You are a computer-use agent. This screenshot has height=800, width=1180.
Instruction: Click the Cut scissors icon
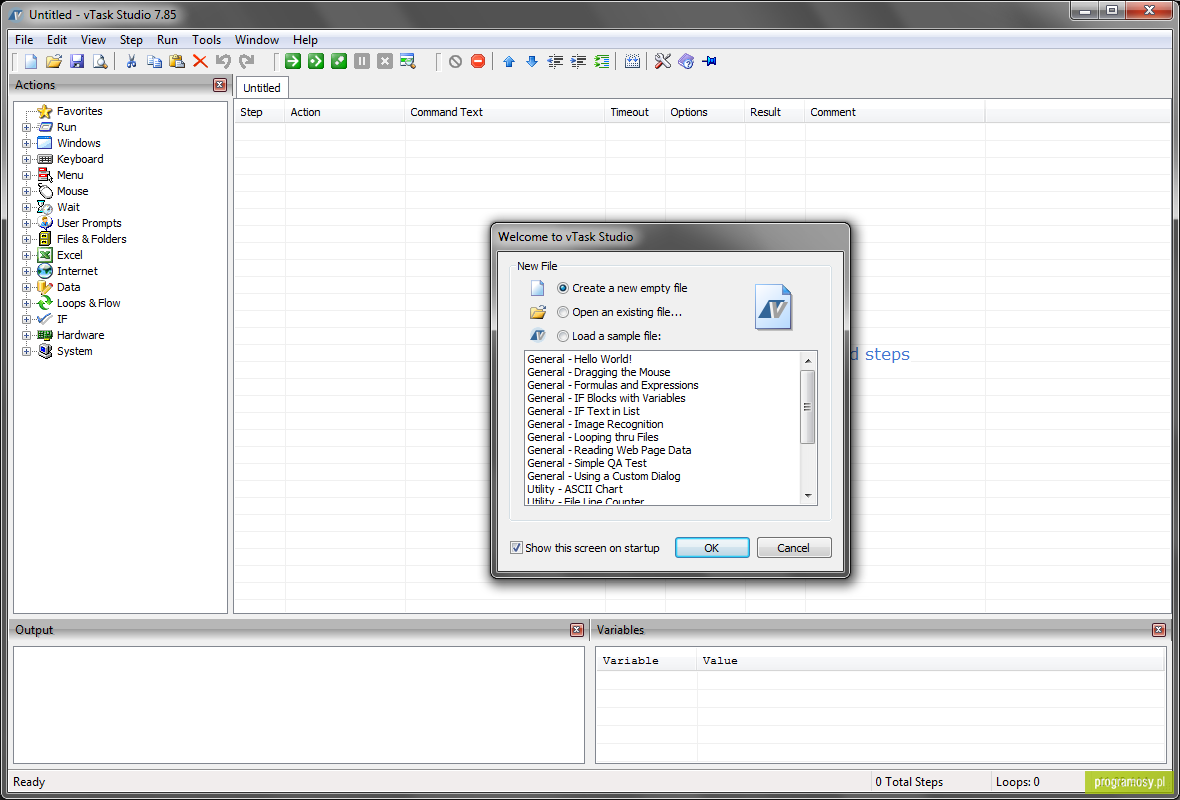point(131,62)
